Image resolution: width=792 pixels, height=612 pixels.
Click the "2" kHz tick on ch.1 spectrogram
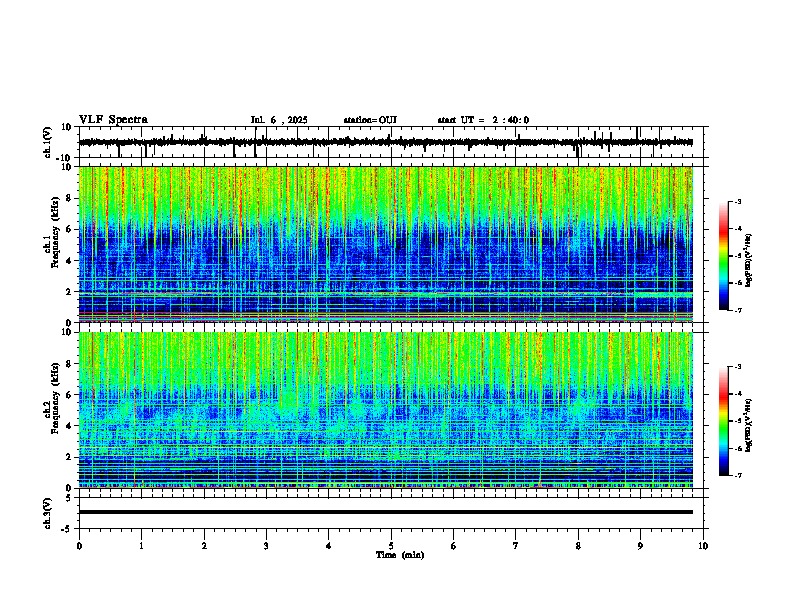(69, 291)
